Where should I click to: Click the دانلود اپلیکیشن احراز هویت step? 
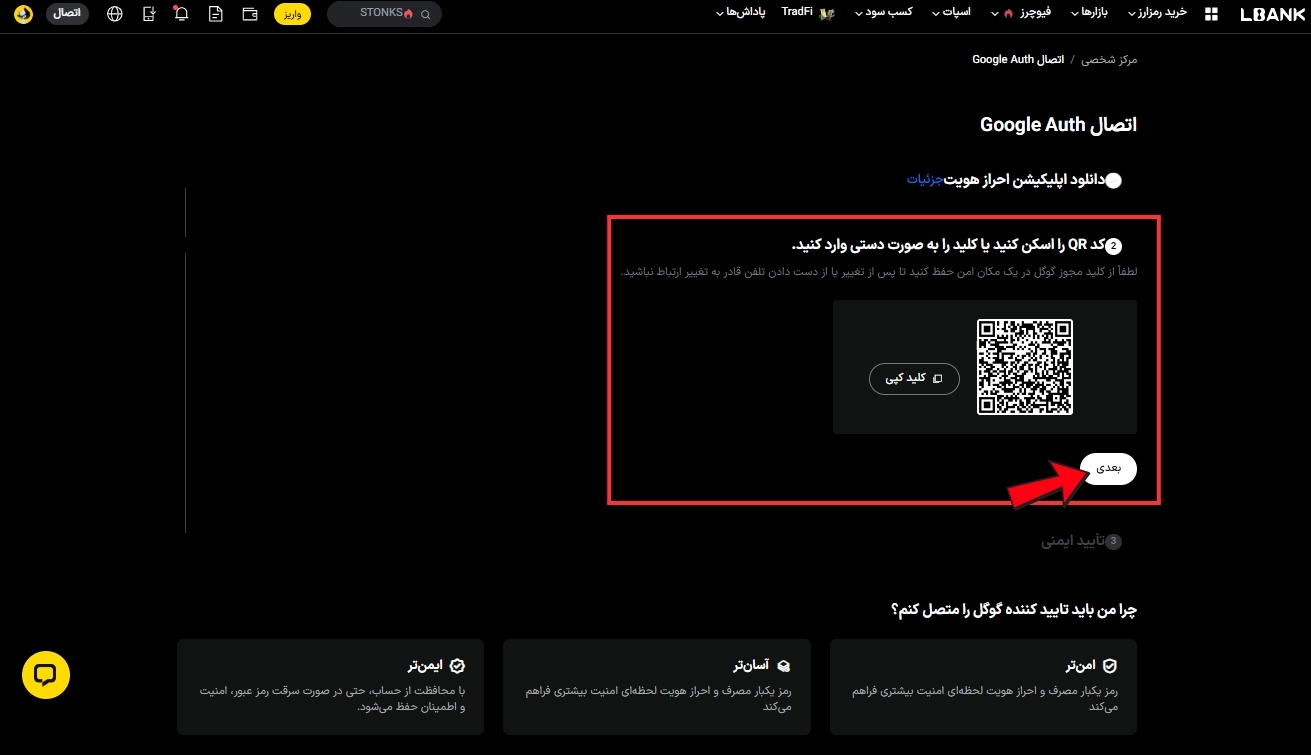coord(1024,179)
